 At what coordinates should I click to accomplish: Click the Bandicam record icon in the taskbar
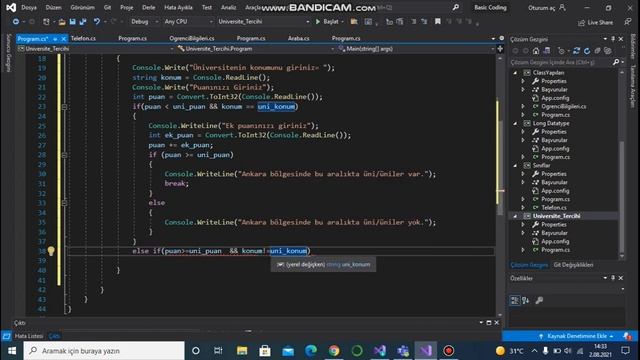click(x=449, y=351)
